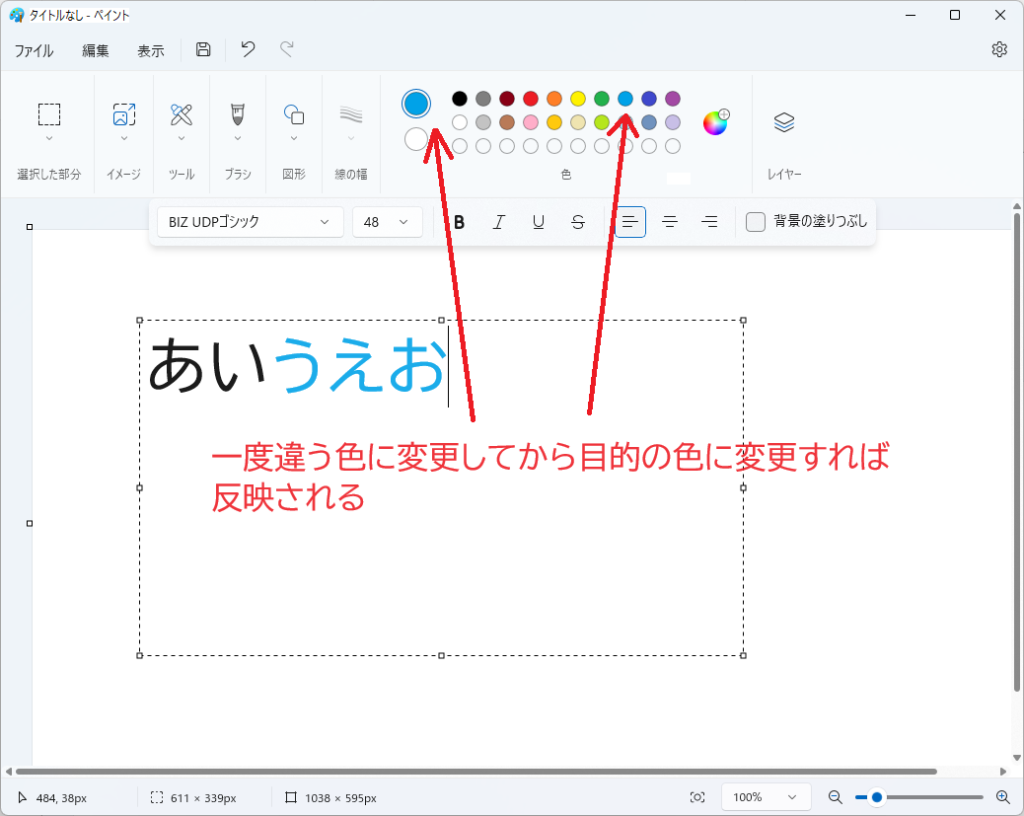The width and height of the screenshot is (1024, 816).
Task: Open the font size 48 dropdown
Action: coord(387,222)
